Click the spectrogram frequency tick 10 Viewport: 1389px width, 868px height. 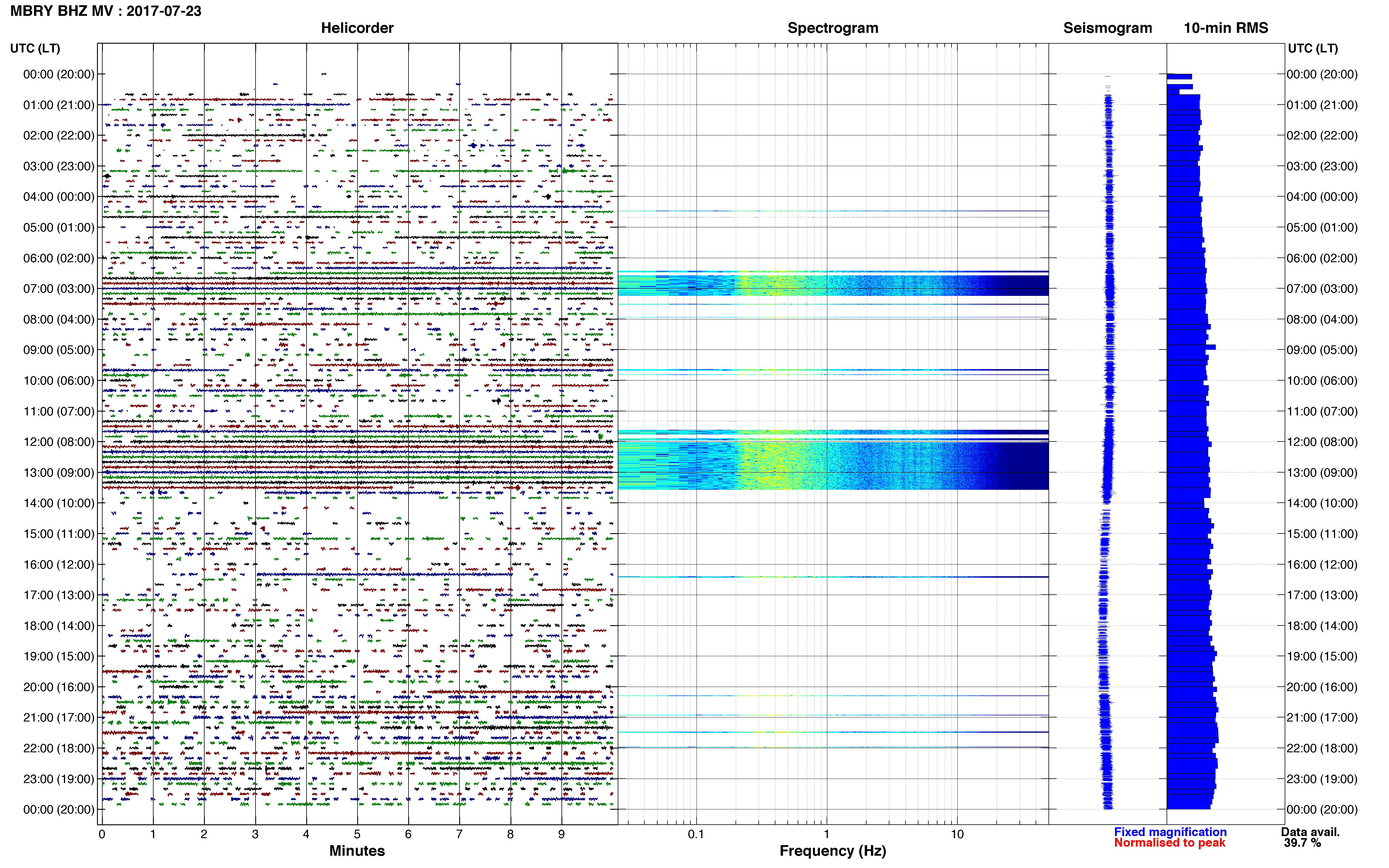click(957, 834)
